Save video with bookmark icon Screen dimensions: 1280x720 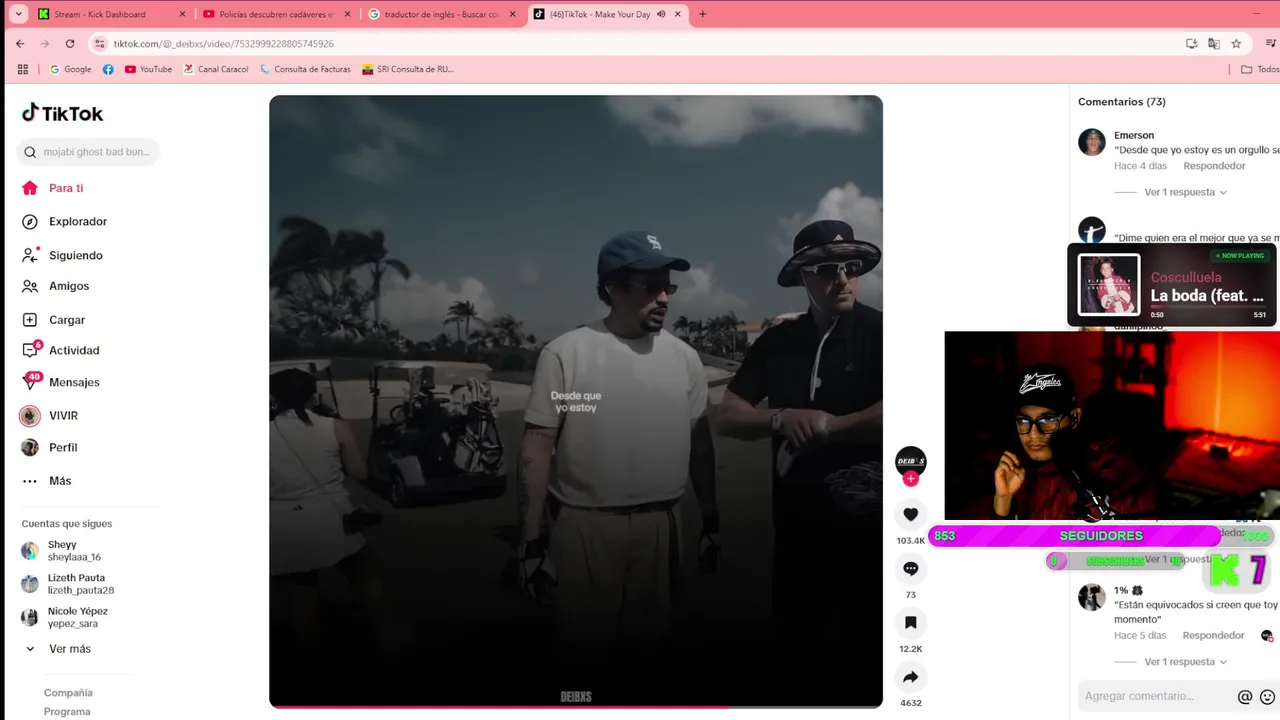pyautogui.click(x=910, y=622)
